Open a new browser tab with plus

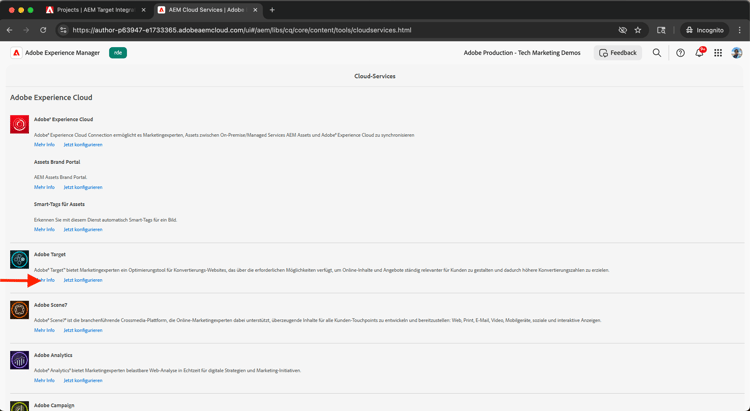coord(272,10)
